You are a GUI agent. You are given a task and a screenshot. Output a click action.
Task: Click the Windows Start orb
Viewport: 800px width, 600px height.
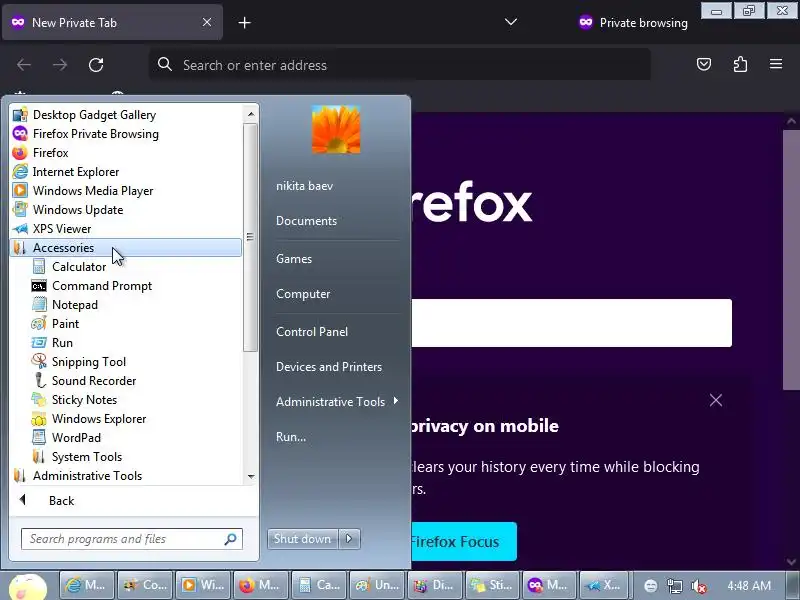pyautogui.click(x=28, y=587)
